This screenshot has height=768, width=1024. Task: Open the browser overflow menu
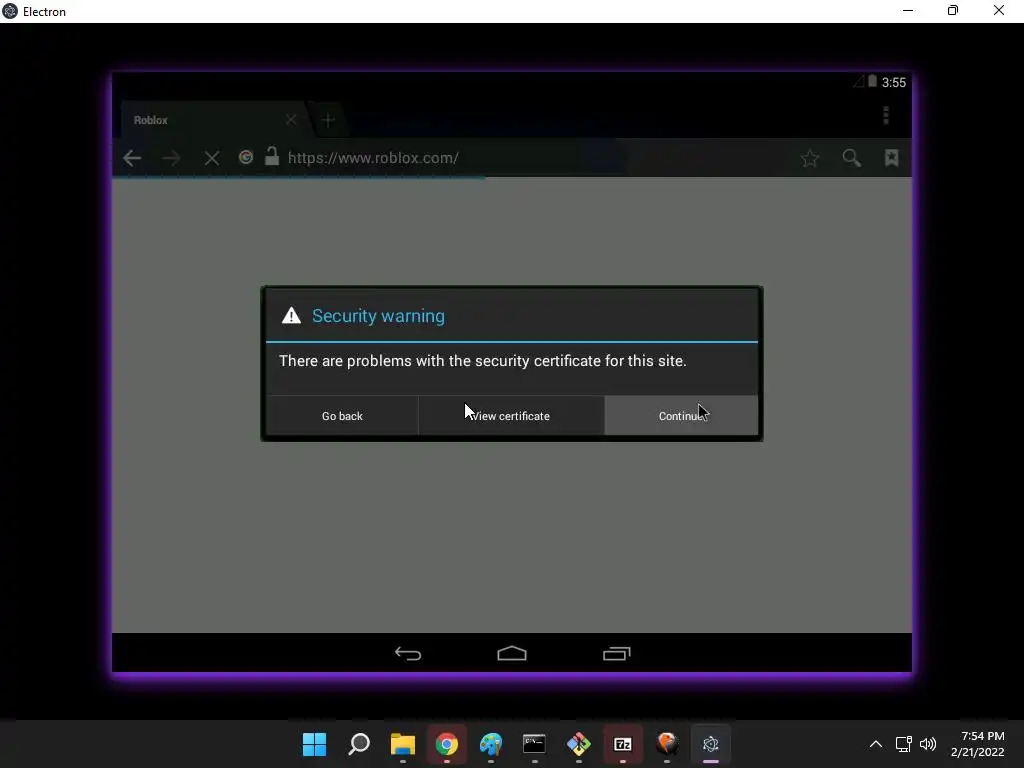886,116
